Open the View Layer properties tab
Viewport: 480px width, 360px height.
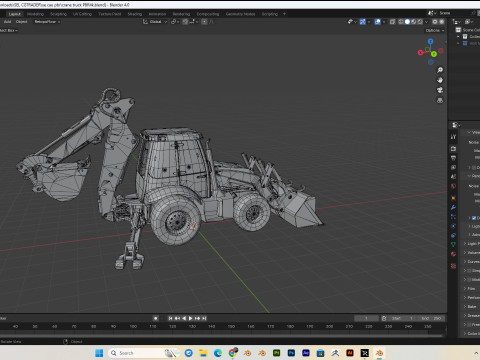[453, 167]
